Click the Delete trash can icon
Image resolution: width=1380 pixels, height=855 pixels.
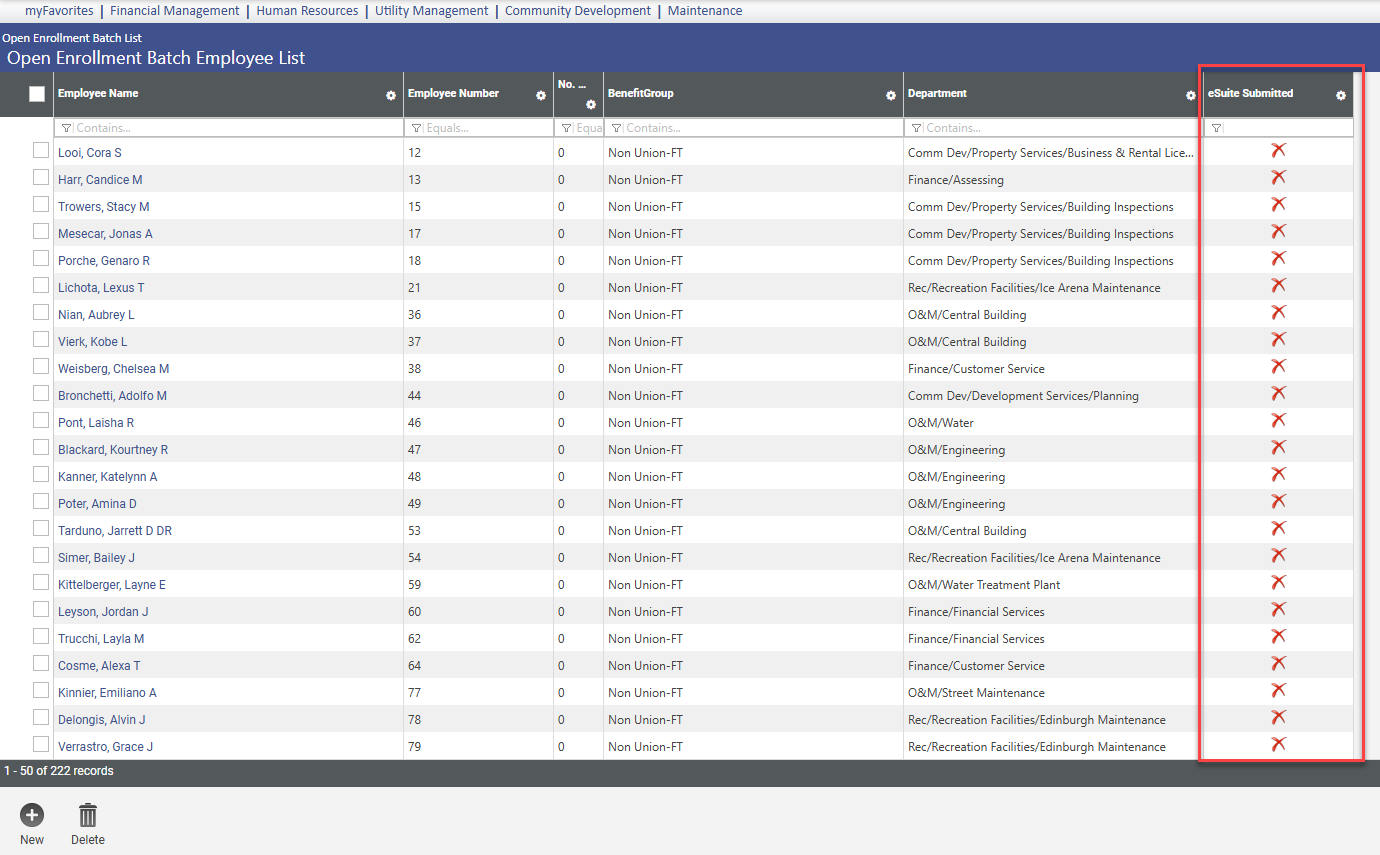[88, 815]
